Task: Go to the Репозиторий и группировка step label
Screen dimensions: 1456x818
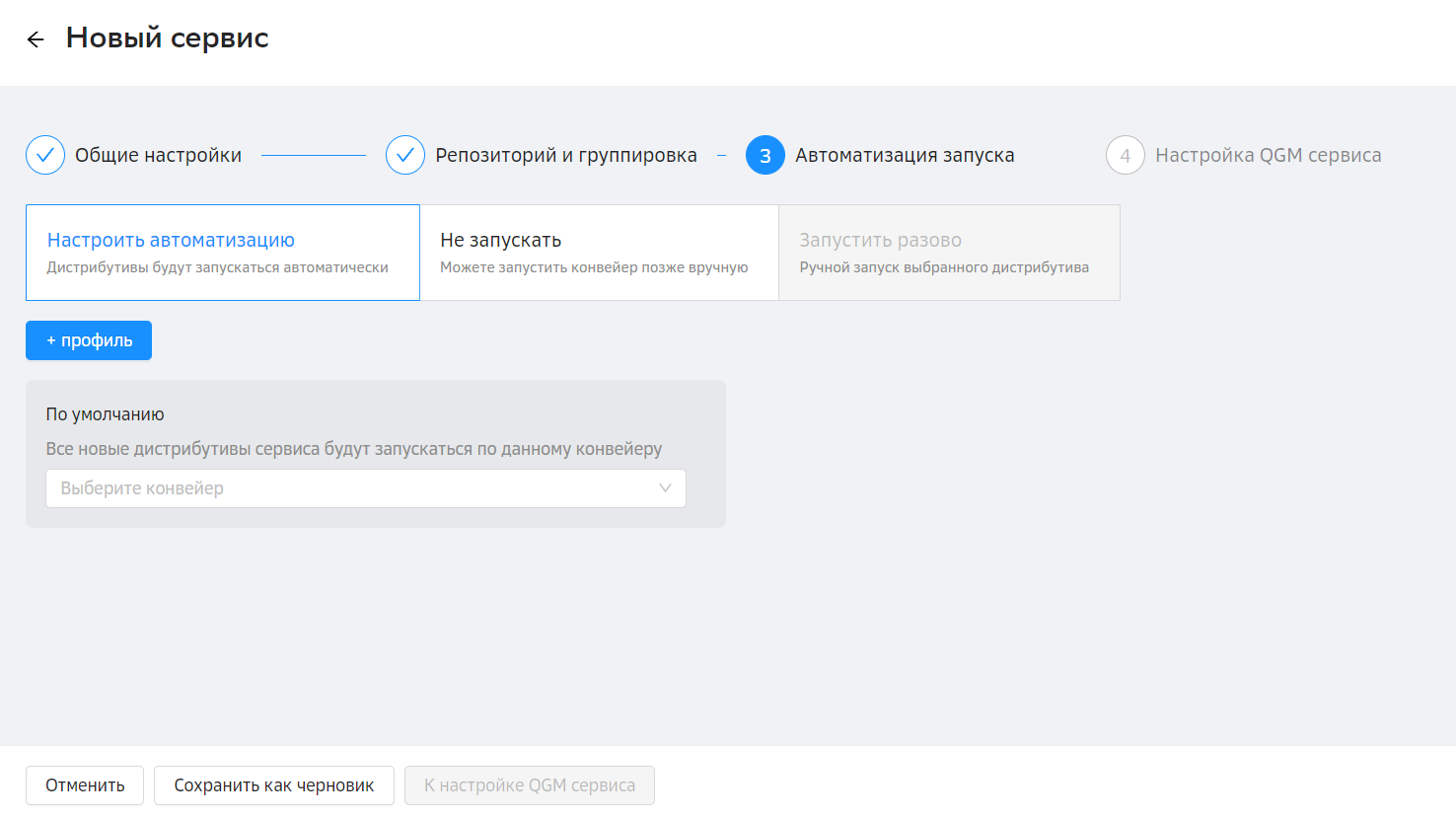Action: point(566,155)
